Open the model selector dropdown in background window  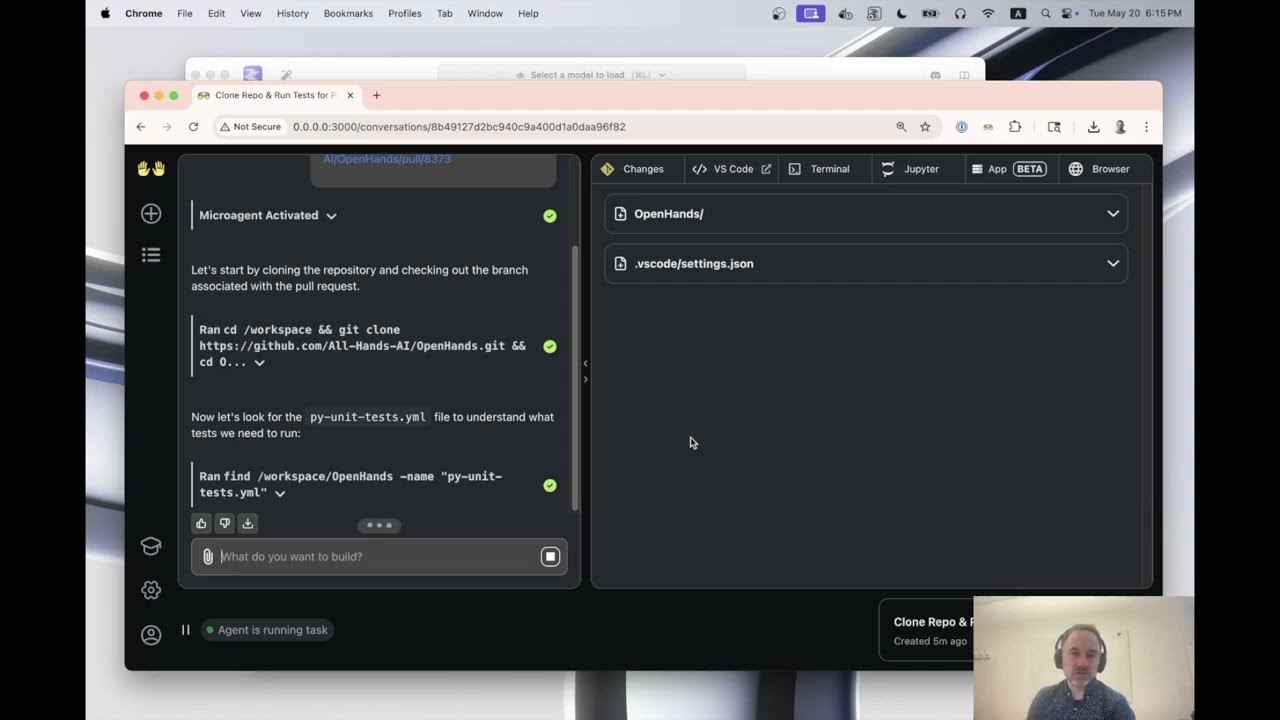coord(591,75)
